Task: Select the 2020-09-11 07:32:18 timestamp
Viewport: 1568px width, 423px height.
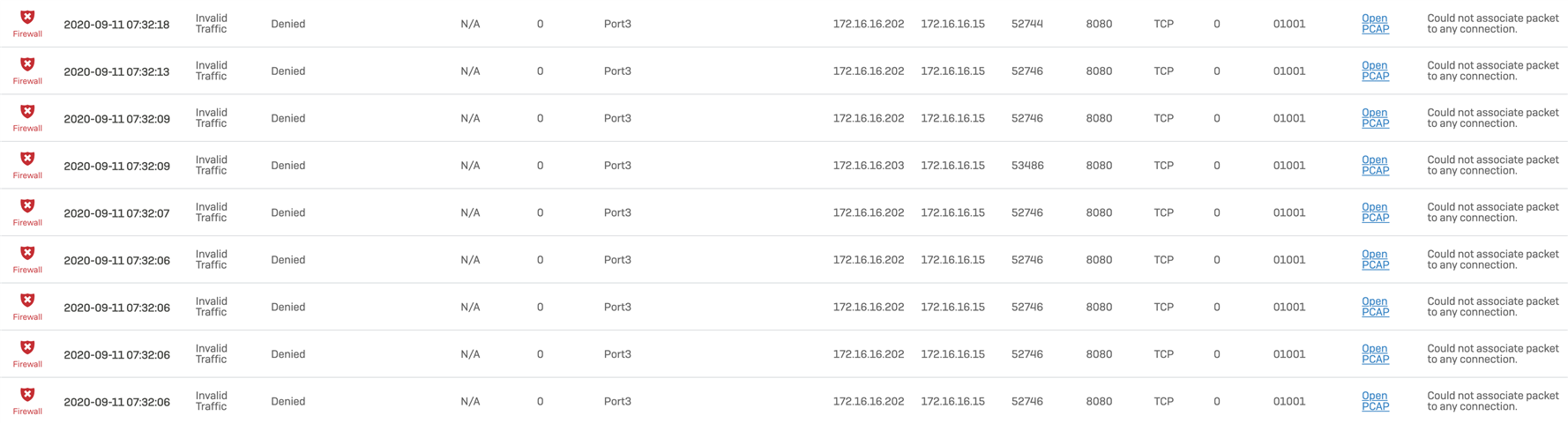Action: tap(116, 25)
